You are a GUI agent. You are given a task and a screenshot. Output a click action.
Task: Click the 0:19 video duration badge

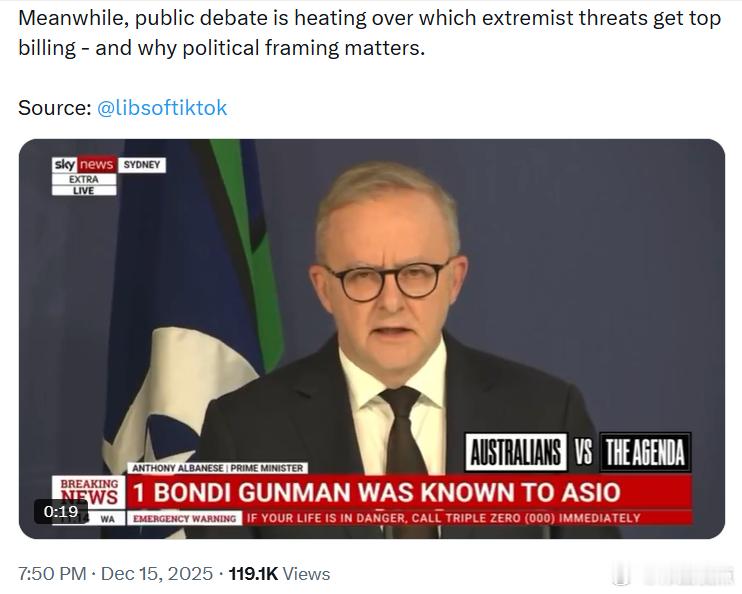[61, 511]
